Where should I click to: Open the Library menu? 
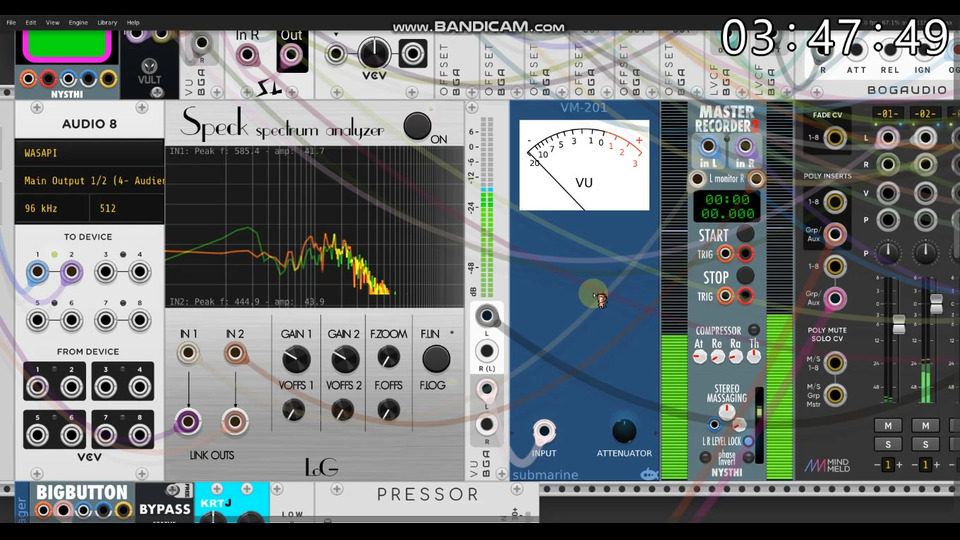pyautogui.click(x=107, y=23)
